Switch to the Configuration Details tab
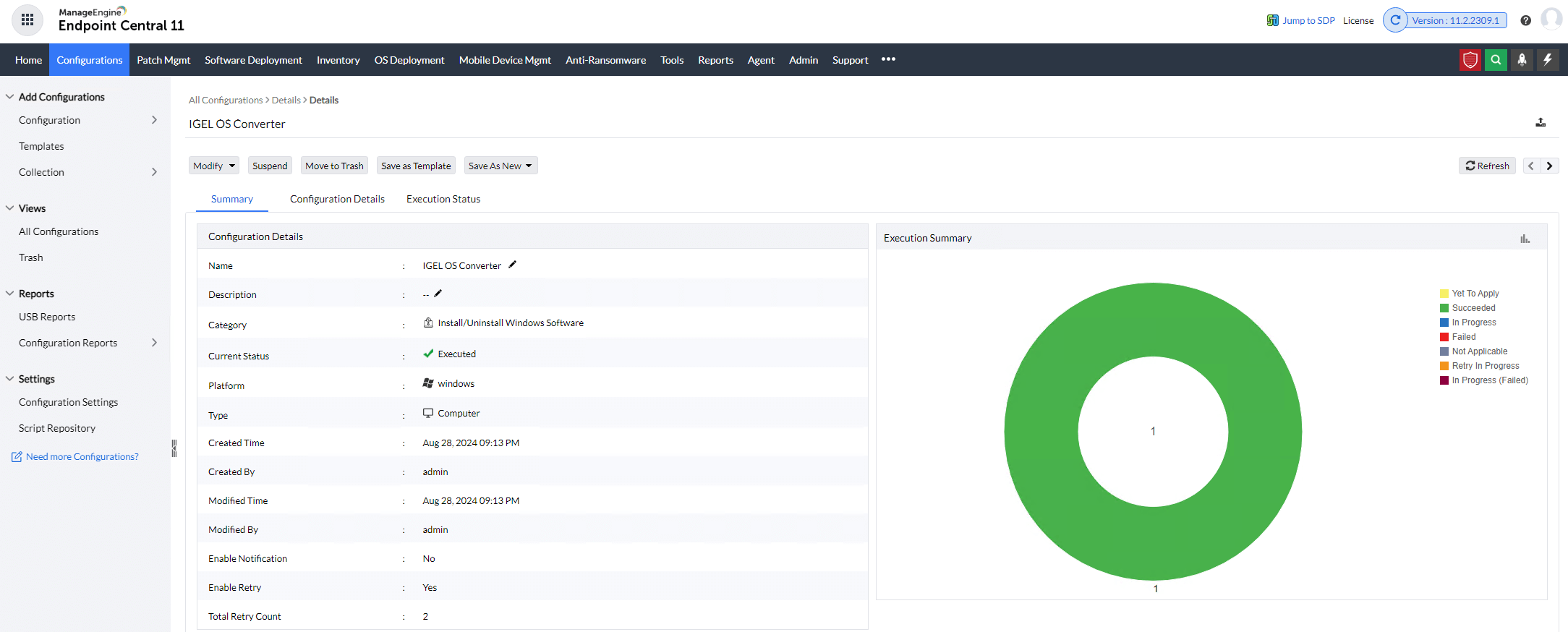This screenshot has height=632, width=1568. pyautogui.click(x=337, y=199)
